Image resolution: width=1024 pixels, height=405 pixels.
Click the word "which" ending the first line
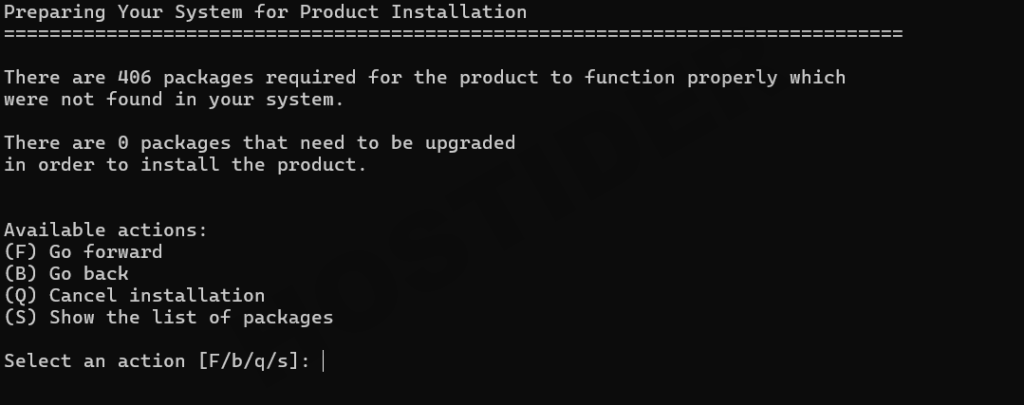click(817, 78)
